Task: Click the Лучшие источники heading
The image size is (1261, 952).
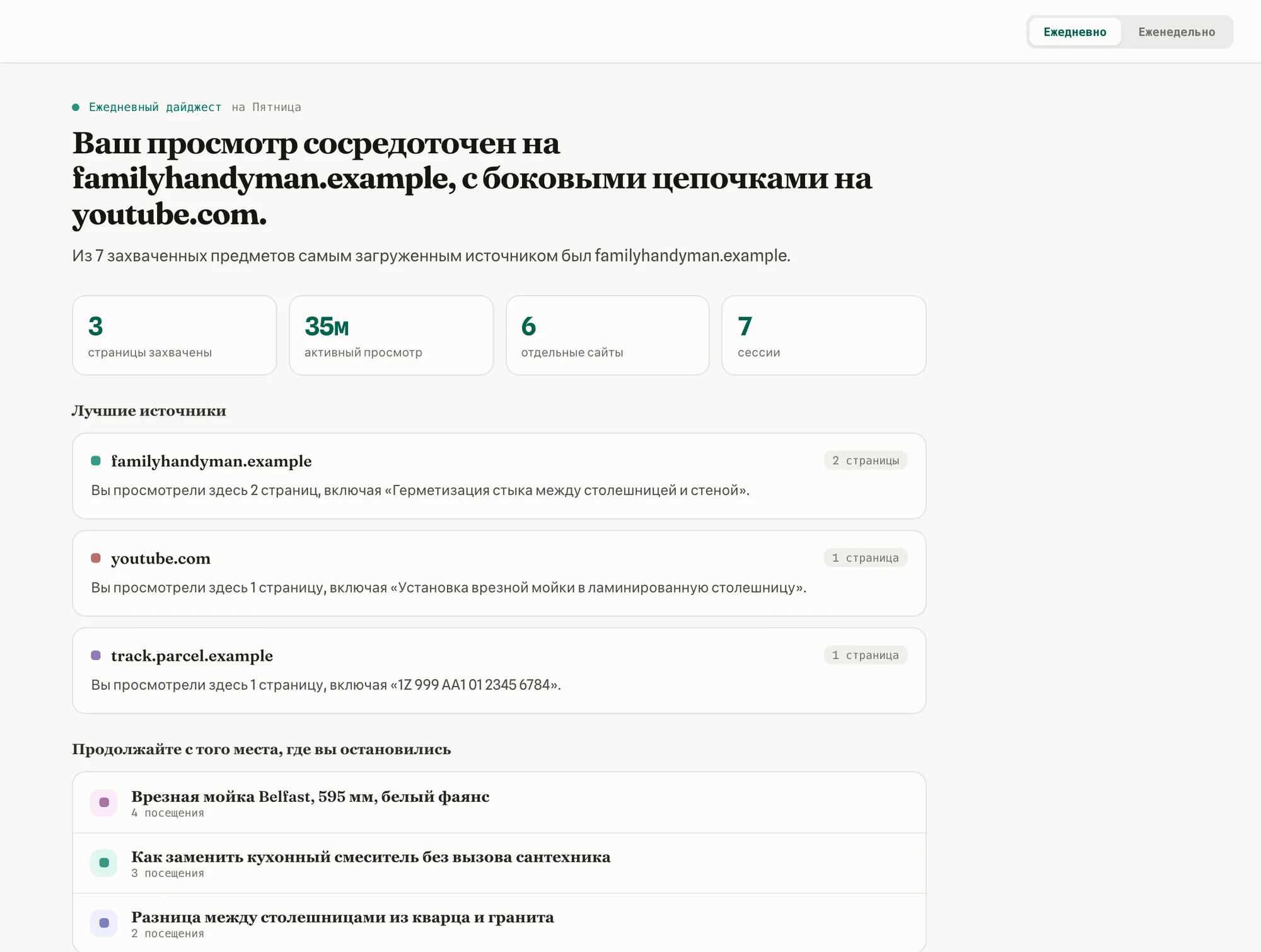Action: point(149,410)
